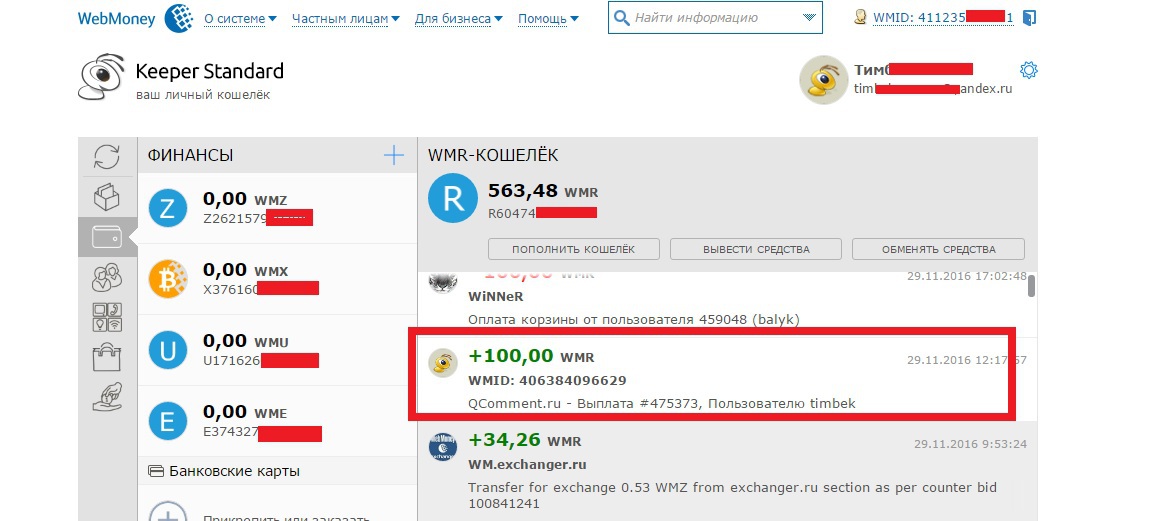Click the WiNNeR transaction avatar icon
This screenshot has width=1151, height=521.
click(x=443, y=282)
